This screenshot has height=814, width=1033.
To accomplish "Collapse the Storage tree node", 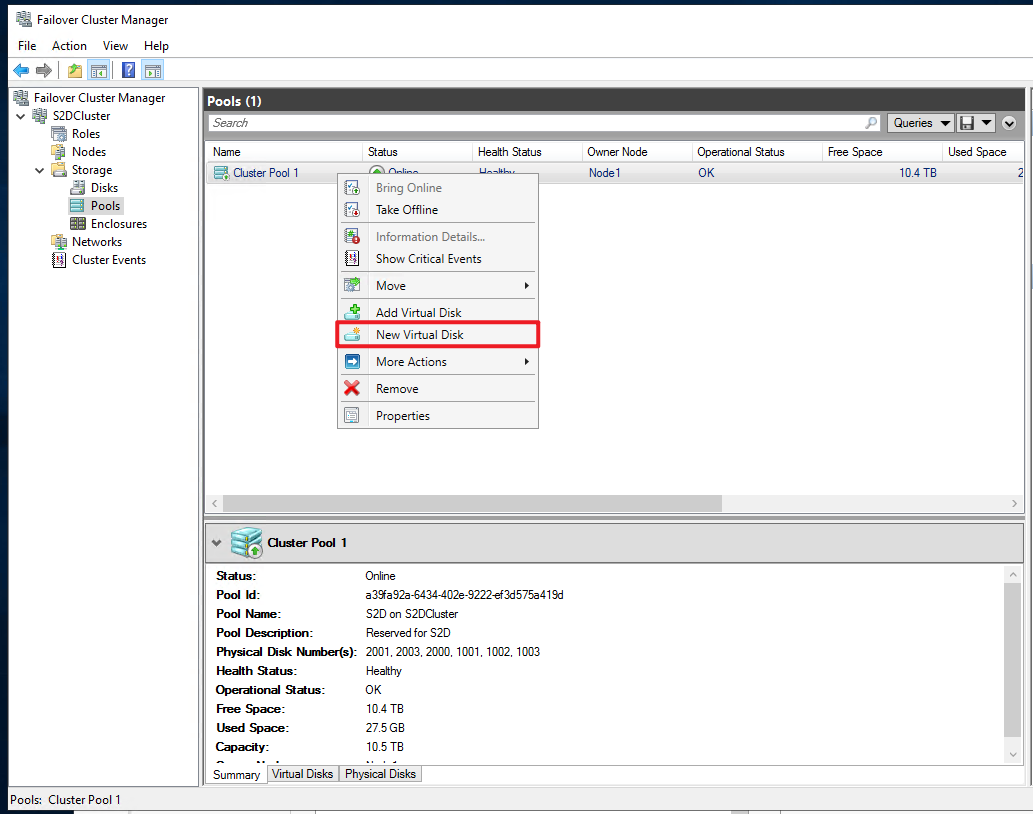I will pyautogui.click(x=40, y=170).
